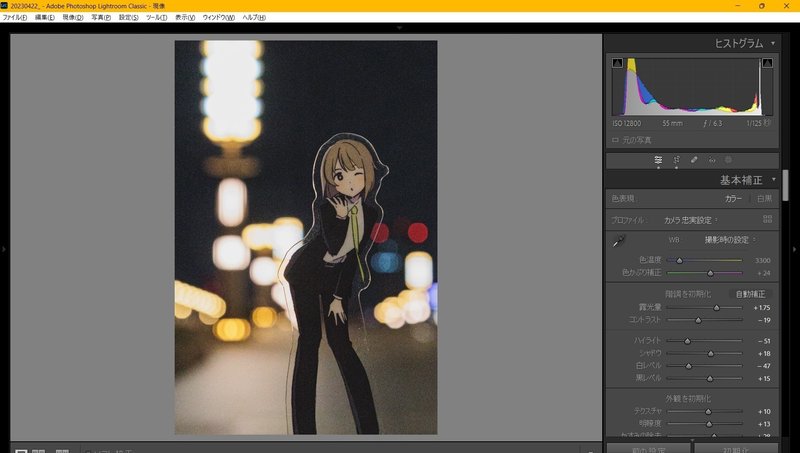The image size is (800, 453).
Task: Select the Edit (sliders) tool icon
Action: pyautogui.click(x=658, y=160)
